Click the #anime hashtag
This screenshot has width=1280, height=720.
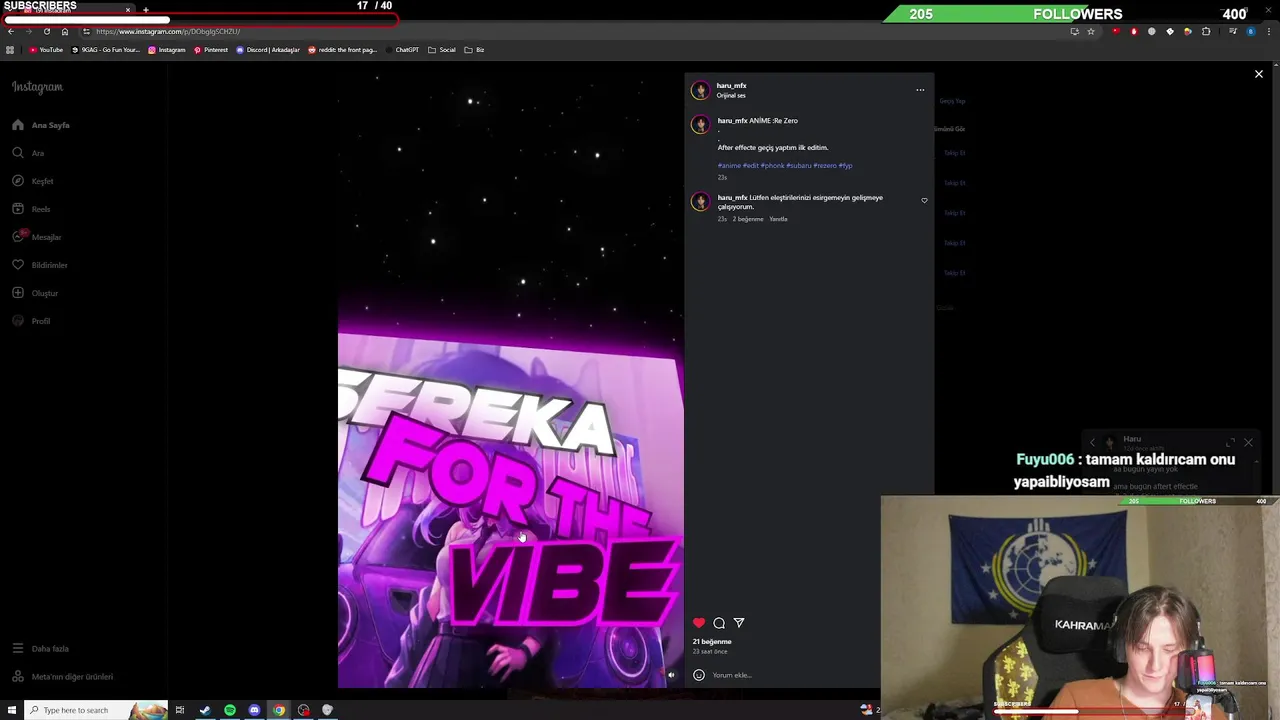coord(729,166)
